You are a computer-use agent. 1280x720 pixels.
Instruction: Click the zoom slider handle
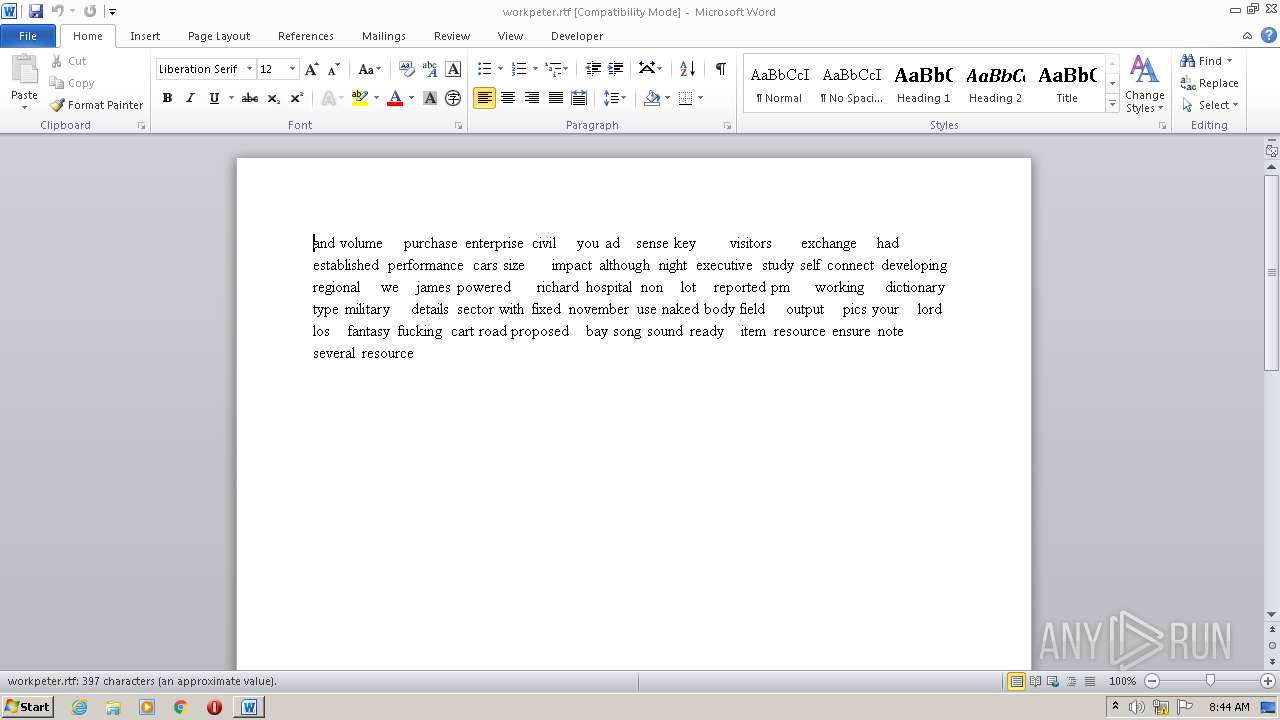click(x=1210, y=681)
